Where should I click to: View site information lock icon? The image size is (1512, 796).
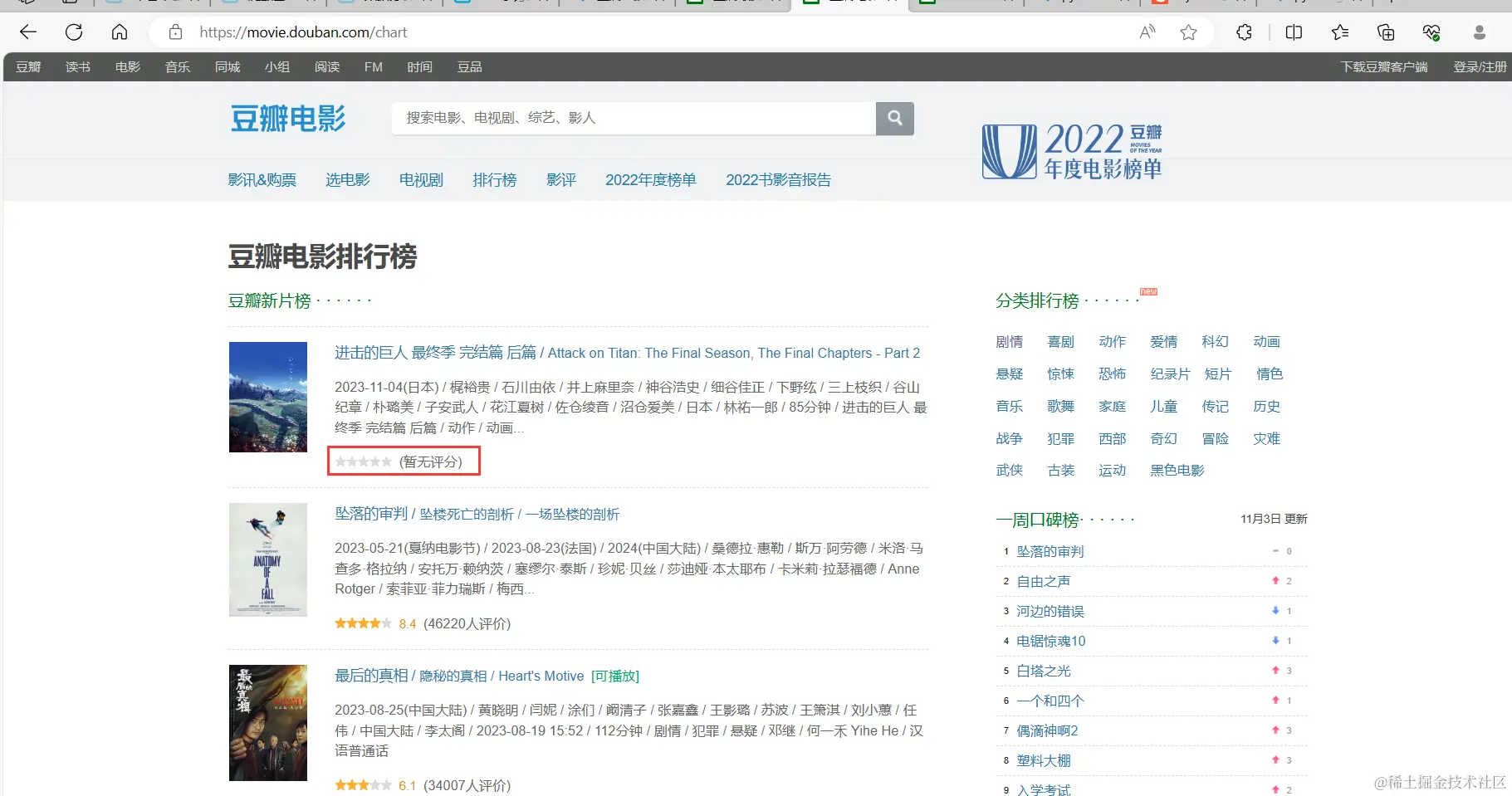tap(175, 32)
